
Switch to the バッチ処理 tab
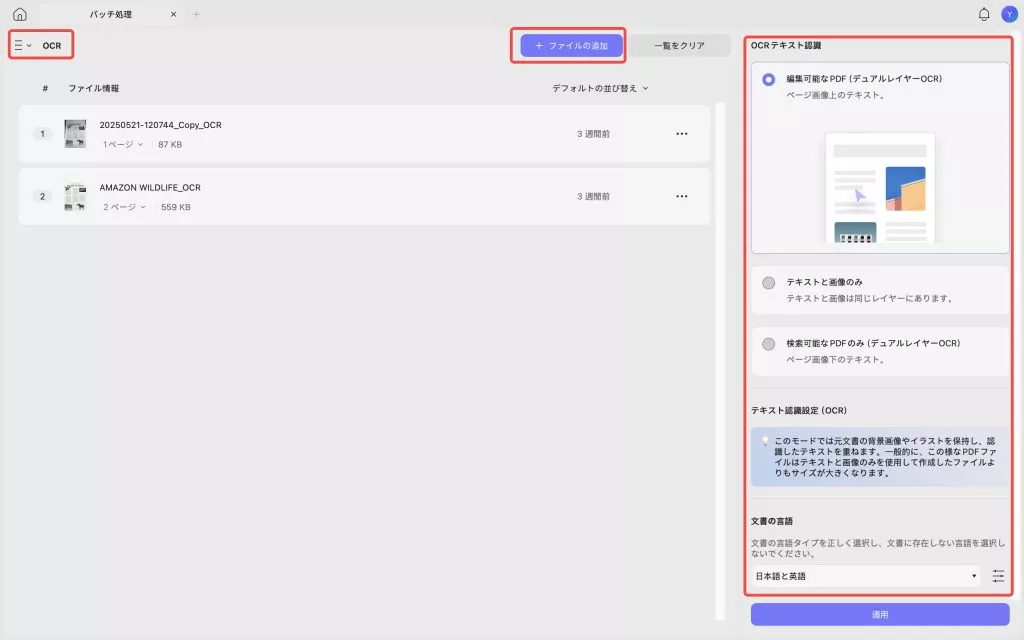[110, 14]
